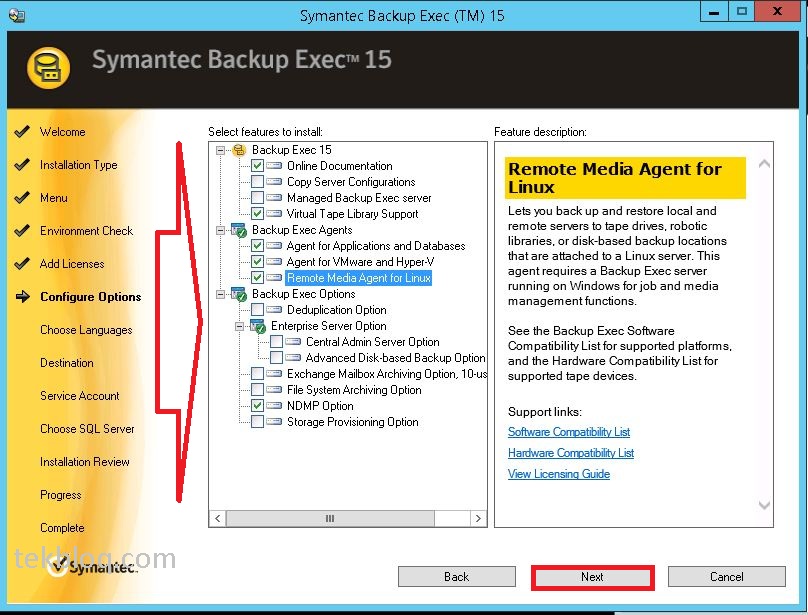Click the Backup Exec 15 root node icon
Image resolution: width=808 pixels, height=615 pixels.
point(239,150)
